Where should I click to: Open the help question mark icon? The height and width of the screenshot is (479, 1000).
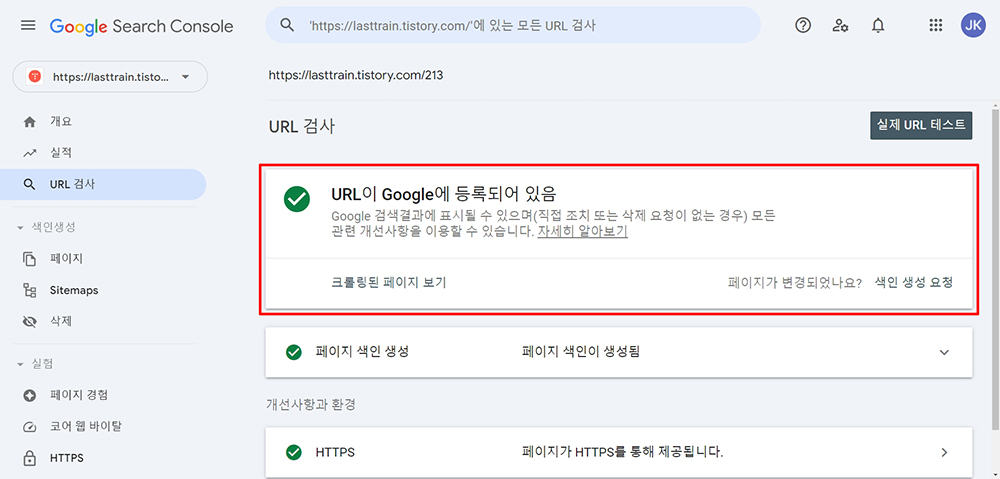click(x=803, y=26)
